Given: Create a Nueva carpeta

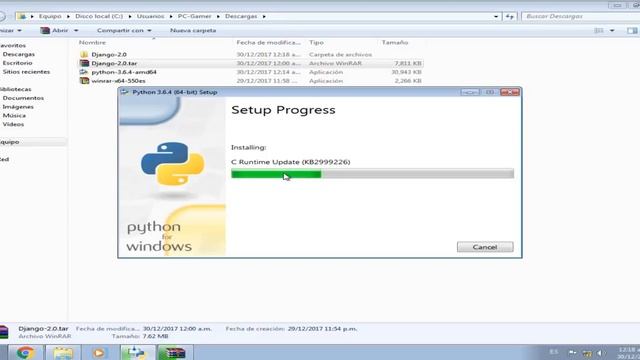Looking at the screenshot, I should 193,31.
